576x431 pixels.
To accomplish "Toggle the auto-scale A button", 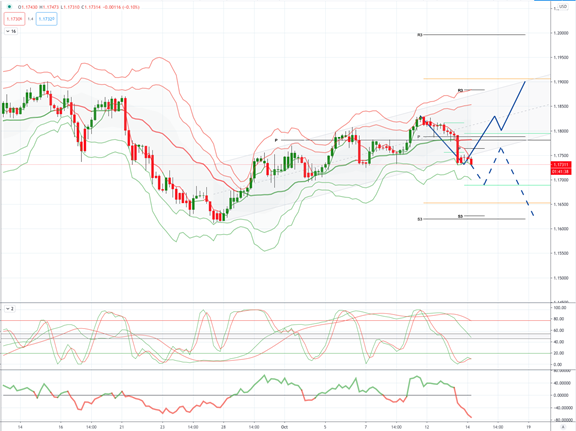I will [564, 427].
